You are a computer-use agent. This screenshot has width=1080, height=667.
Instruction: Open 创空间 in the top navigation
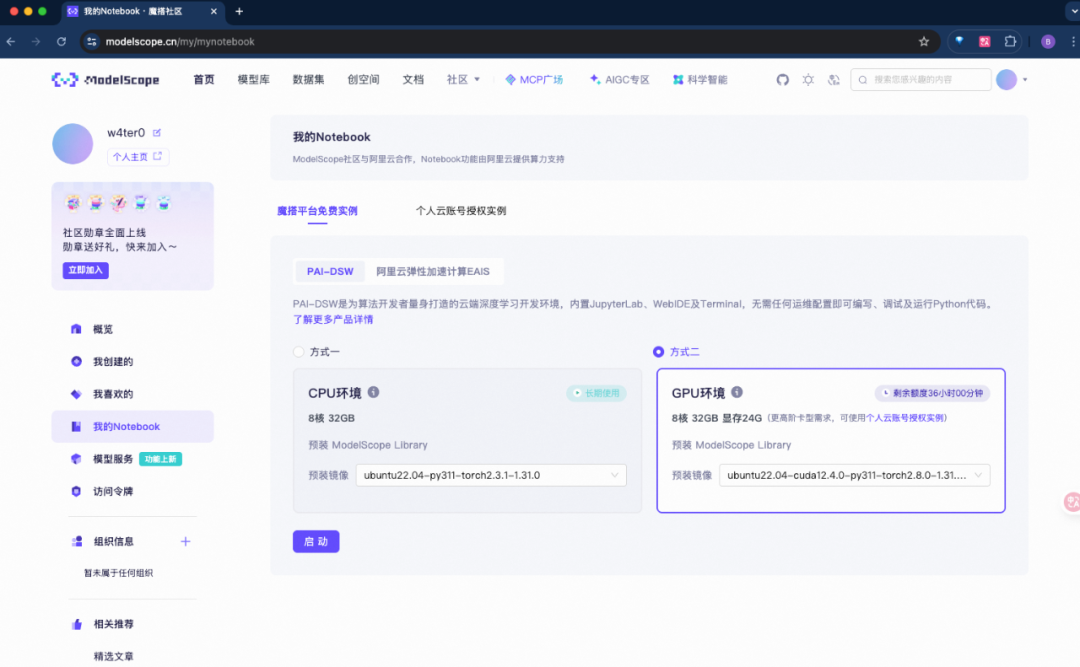[364, 80]
